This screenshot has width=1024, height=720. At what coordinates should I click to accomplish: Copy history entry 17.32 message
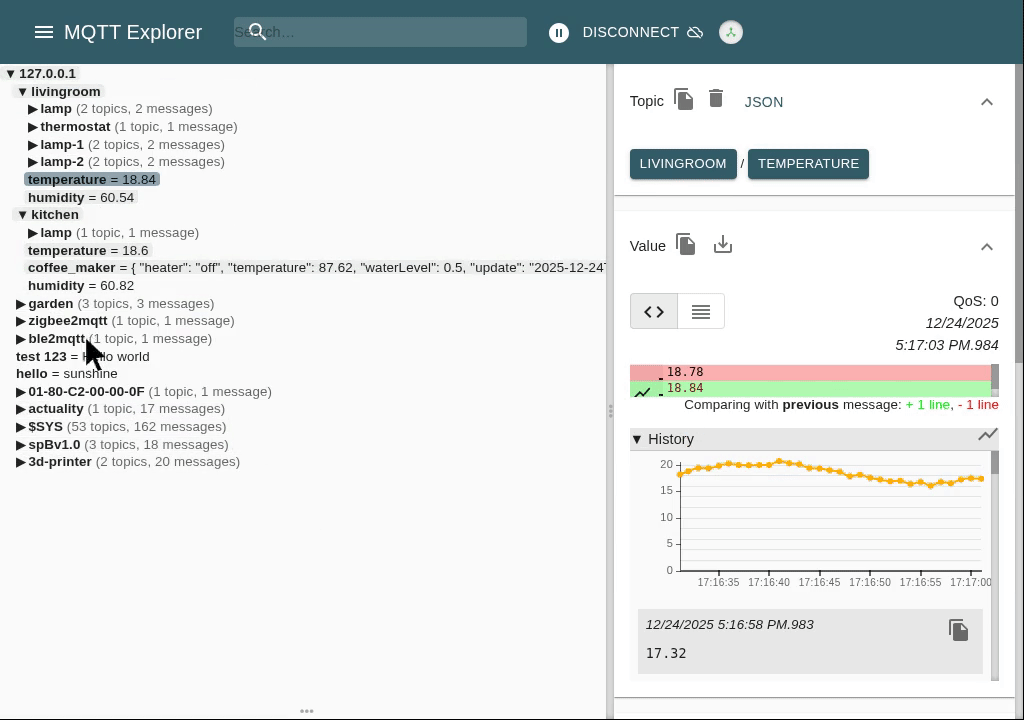[x=958, y=630]
